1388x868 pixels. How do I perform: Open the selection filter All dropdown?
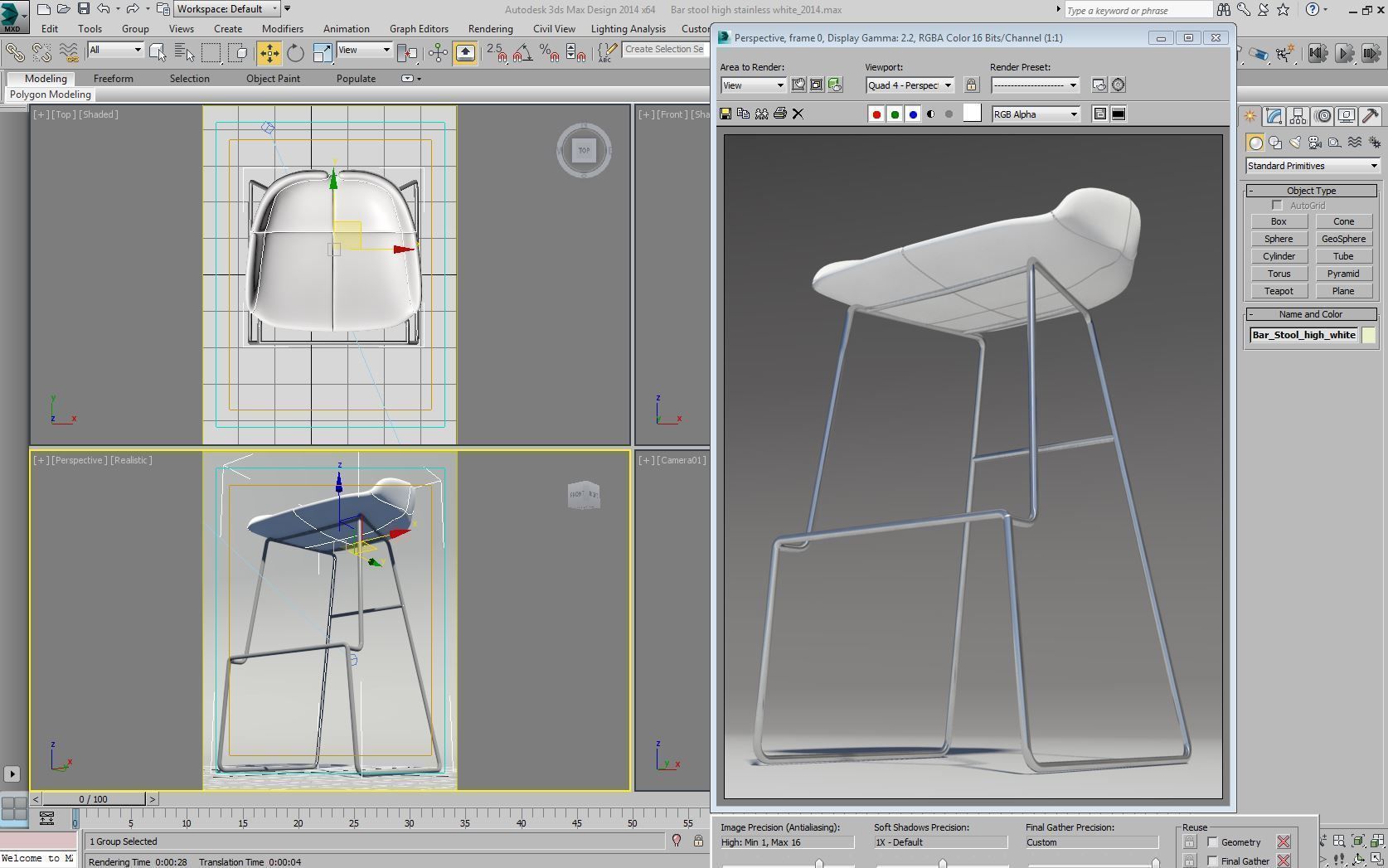click(115, 50)
